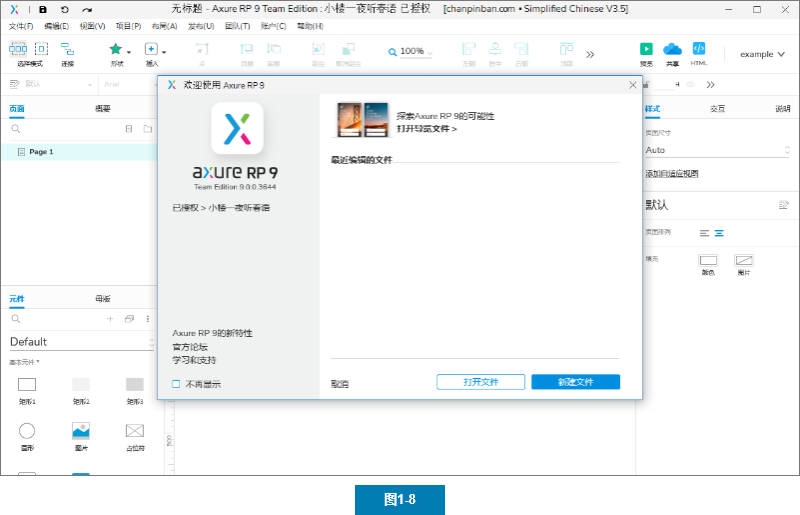The image size is (800, 515).
Task: Open widget library options three-dot menu
Action: click(148, 318)
